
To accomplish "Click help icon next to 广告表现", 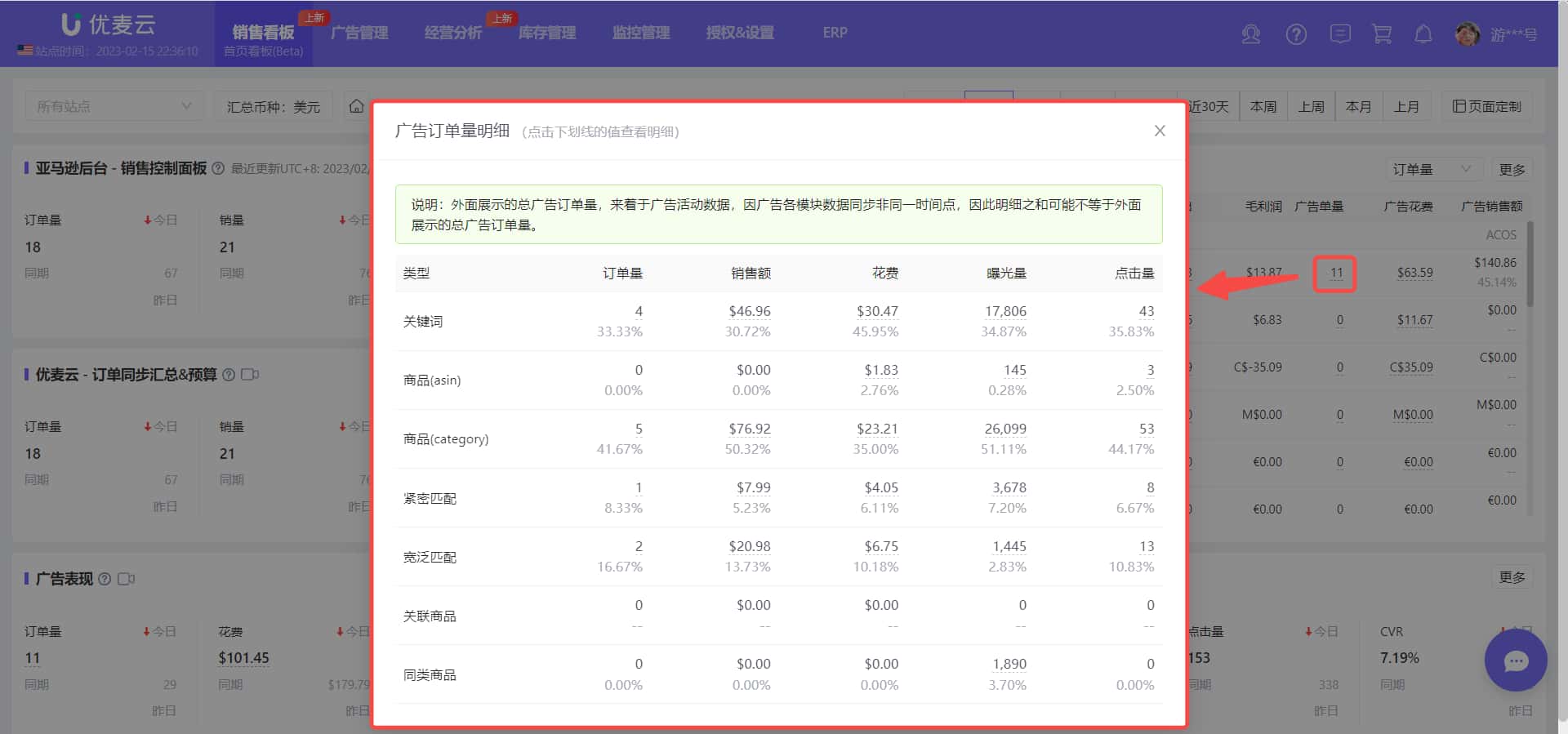I will 105,578.
